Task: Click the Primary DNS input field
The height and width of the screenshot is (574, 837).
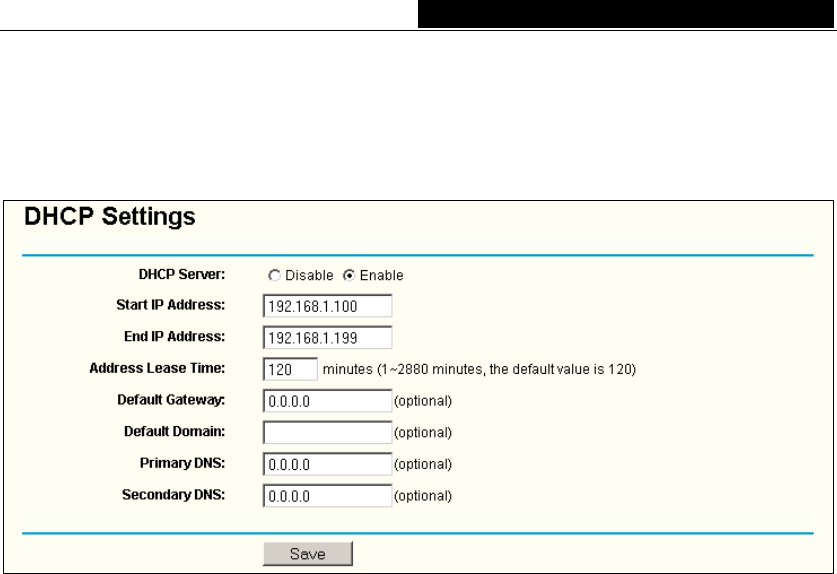Action: click(328, 464)
